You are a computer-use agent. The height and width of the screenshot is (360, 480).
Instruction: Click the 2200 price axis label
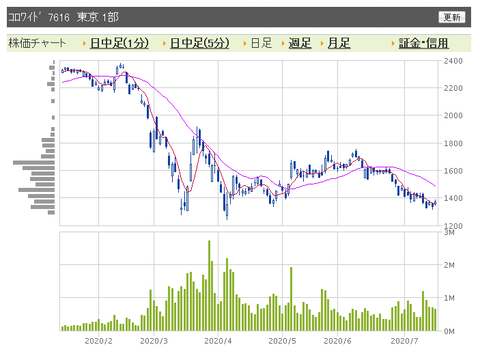pos(453,88)
